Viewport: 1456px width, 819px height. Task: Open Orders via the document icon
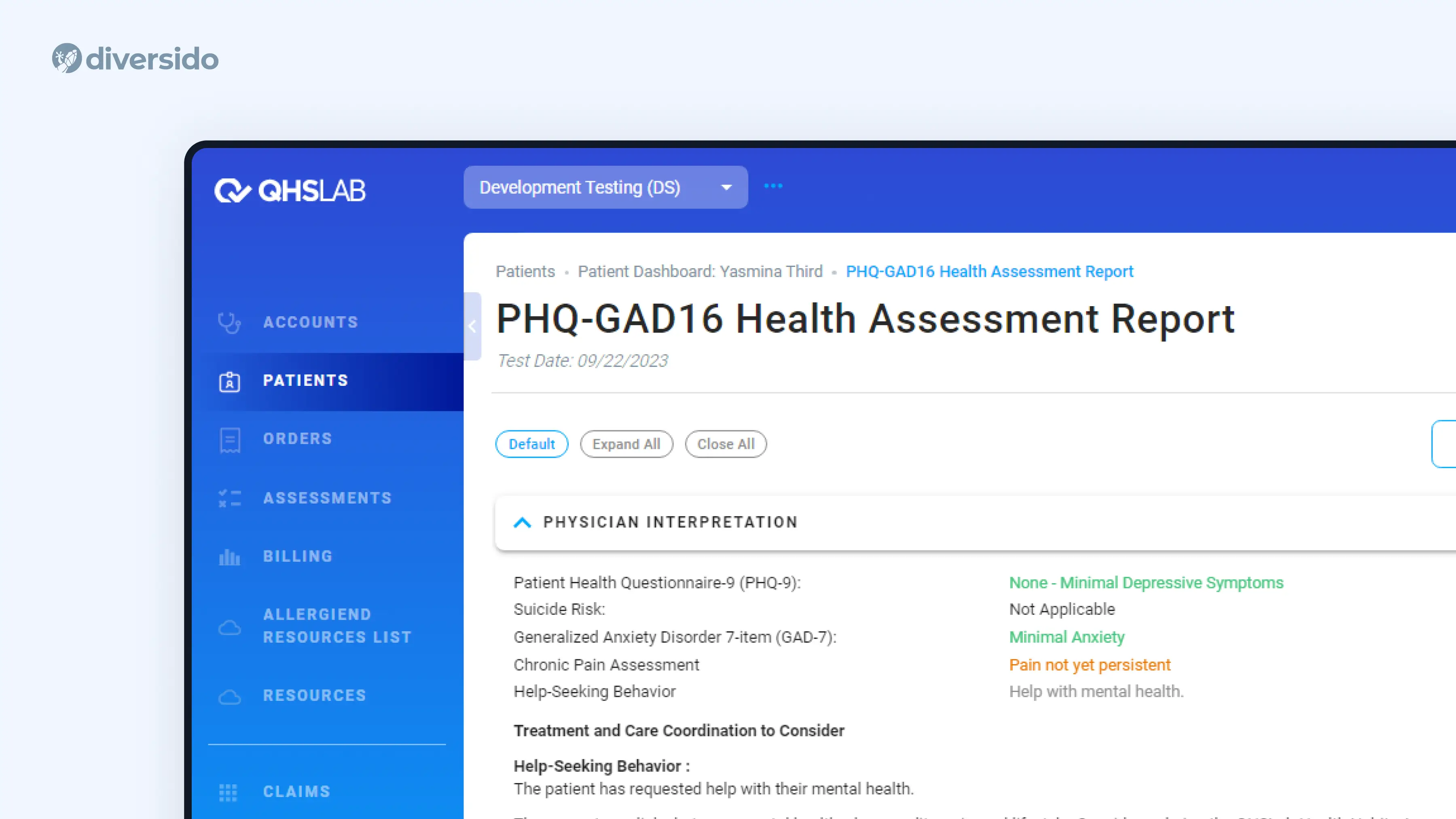[x=229, y=440]
